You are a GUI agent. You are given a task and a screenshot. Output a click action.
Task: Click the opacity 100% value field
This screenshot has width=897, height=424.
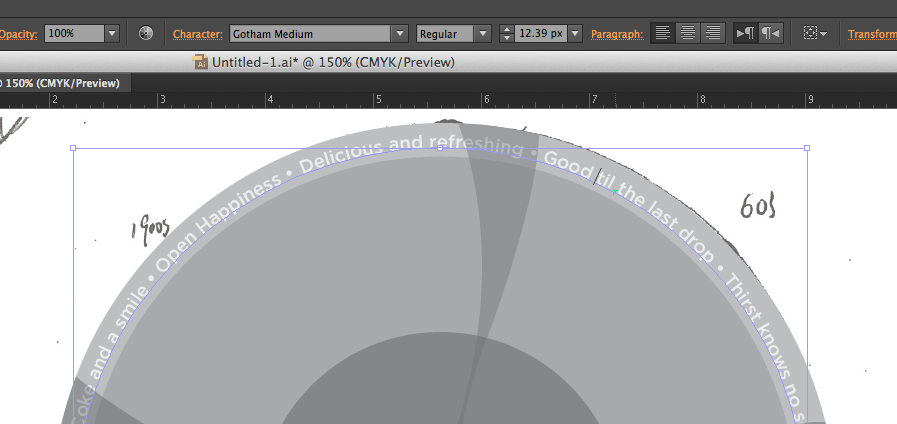point(74,33)
